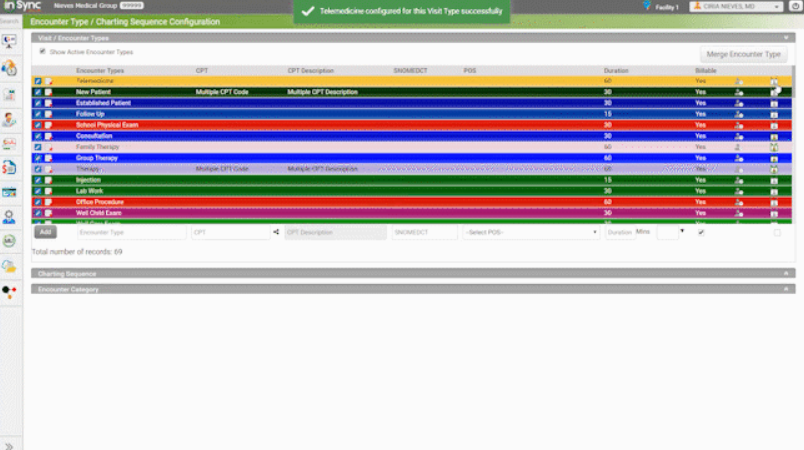Open the power button at top right
The image size is (804, 450).
click(795, 6)
